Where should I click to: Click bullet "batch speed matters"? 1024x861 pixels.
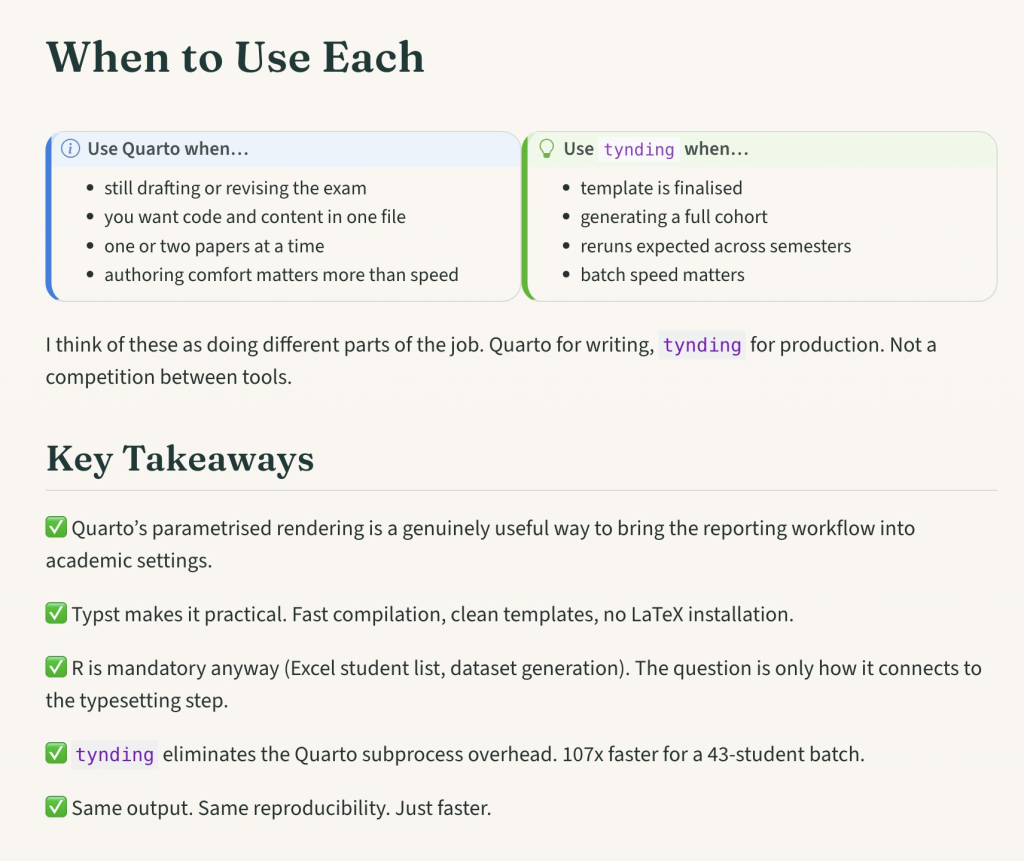pos(662,275)
